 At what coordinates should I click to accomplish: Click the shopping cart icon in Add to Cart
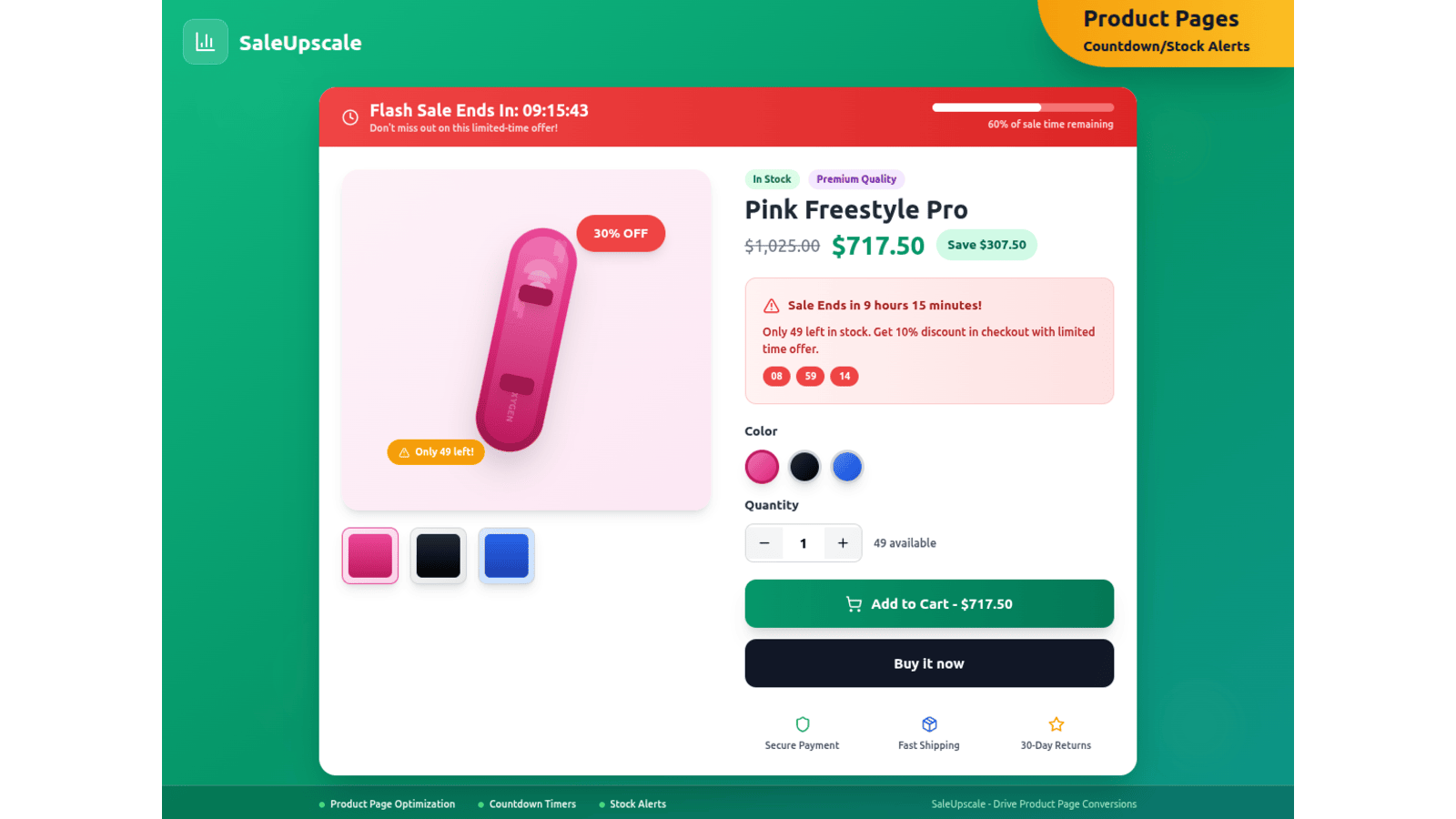[x=854, y=604]
